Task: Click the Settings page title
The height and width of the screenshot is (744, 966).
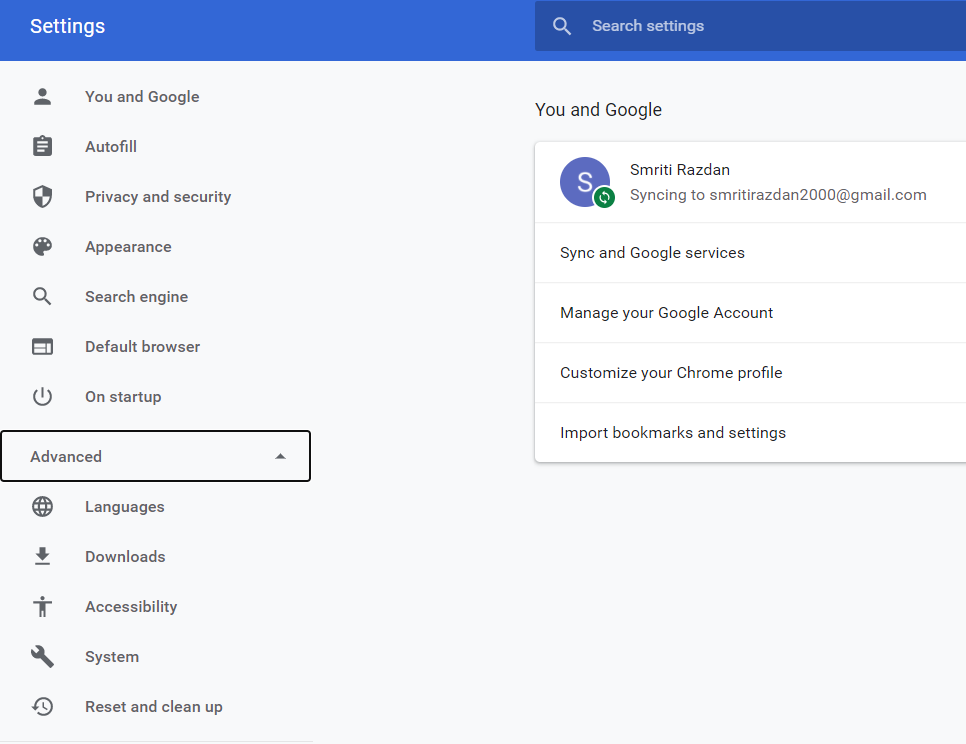Action: [68, 26]
